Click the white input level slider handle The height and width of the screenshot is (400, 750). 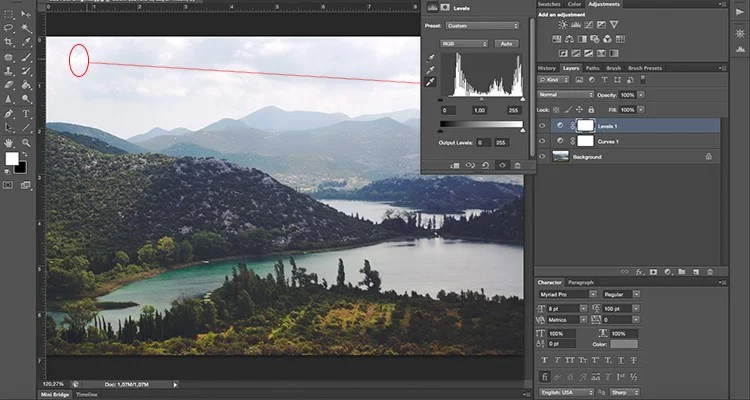[522, 100]
